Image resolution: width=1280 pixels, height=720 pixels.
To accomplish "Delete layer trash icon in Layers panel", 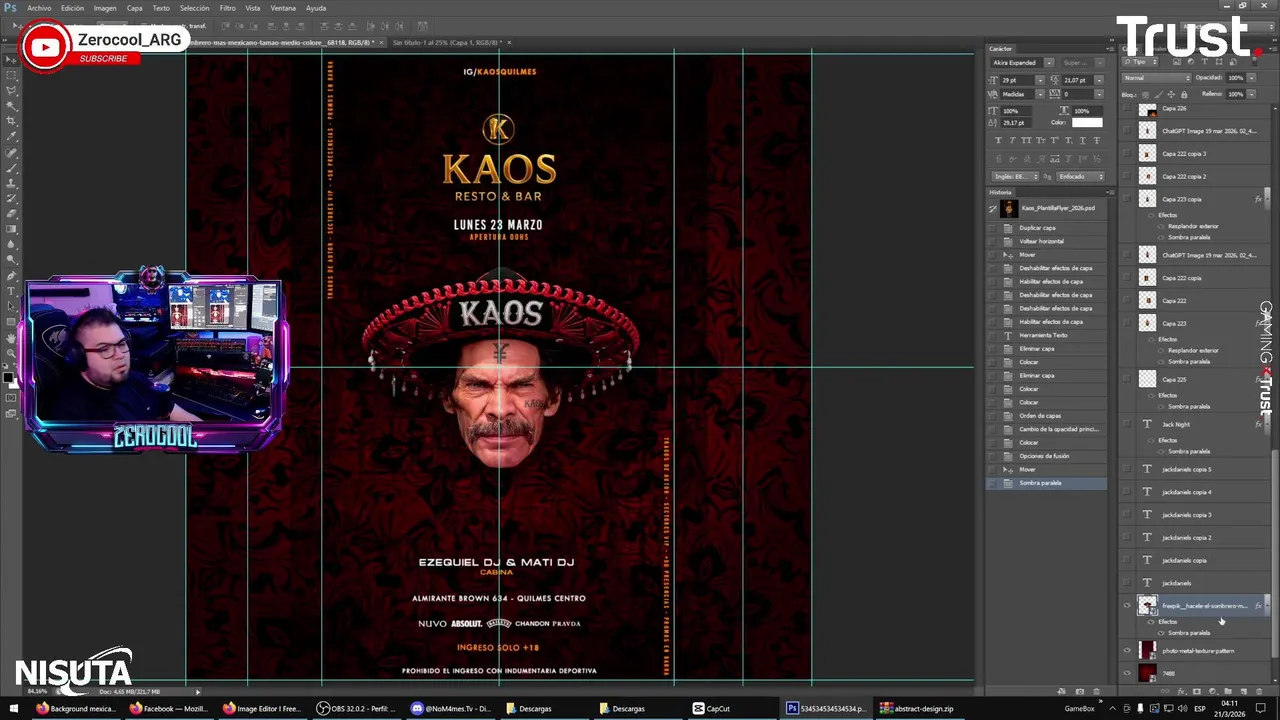I will click(x=1259, y=692).
